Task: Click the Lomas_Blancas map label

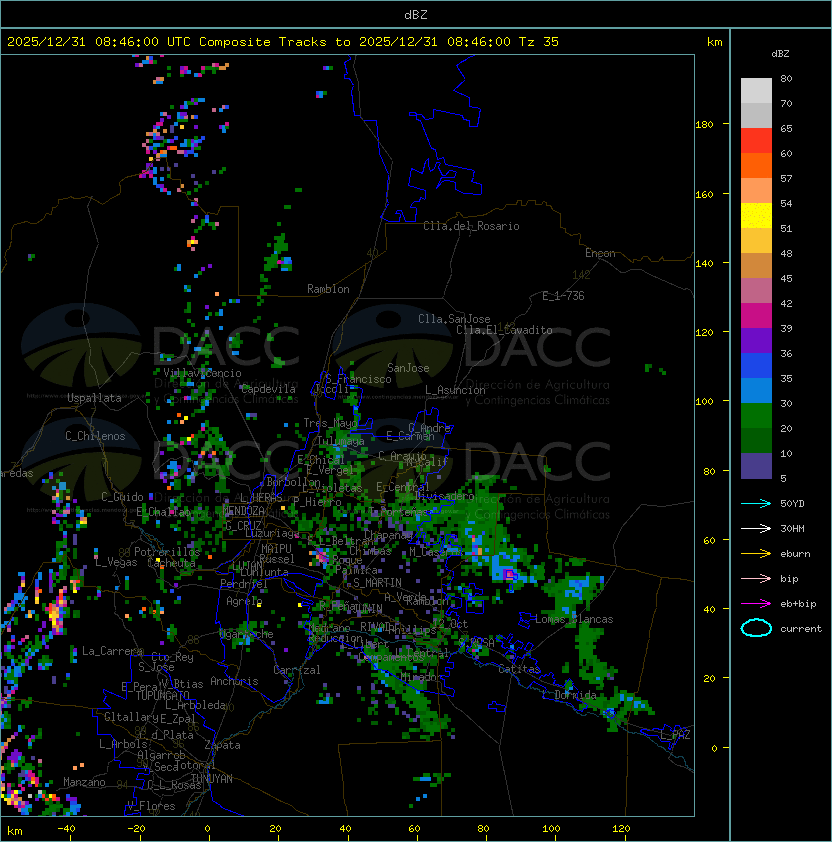Action: click(x=574, y=619)
